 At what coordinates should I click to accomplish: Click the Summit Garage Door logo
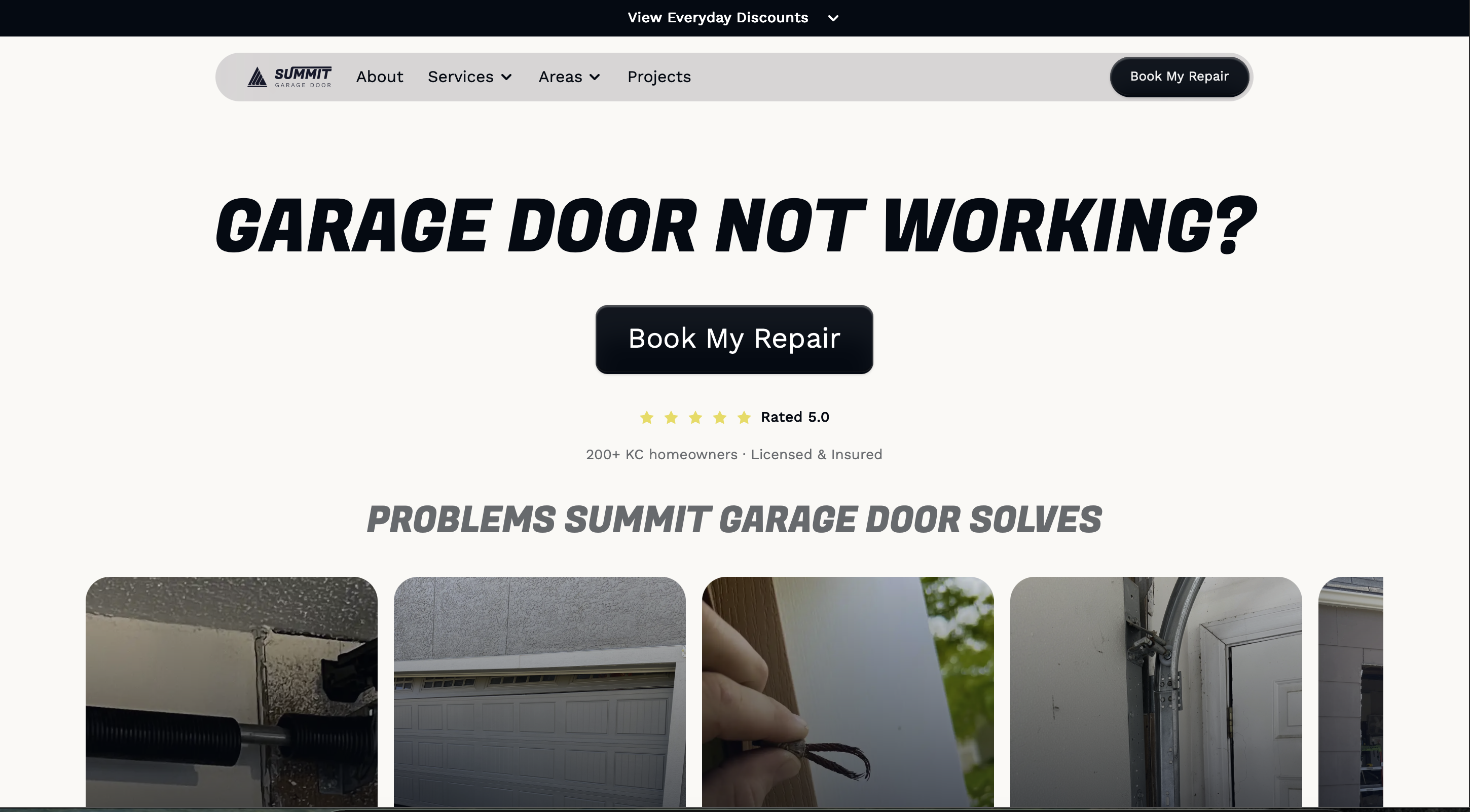[289, 77]
